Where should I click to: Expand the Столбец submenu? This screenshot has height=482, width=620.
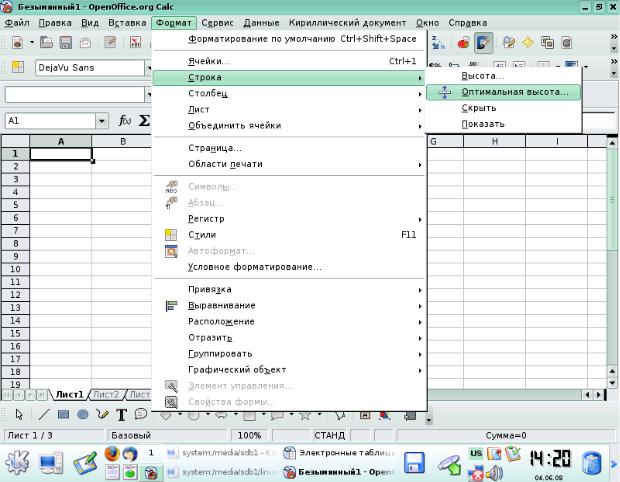pyautogui.click(x=289, y=93)
